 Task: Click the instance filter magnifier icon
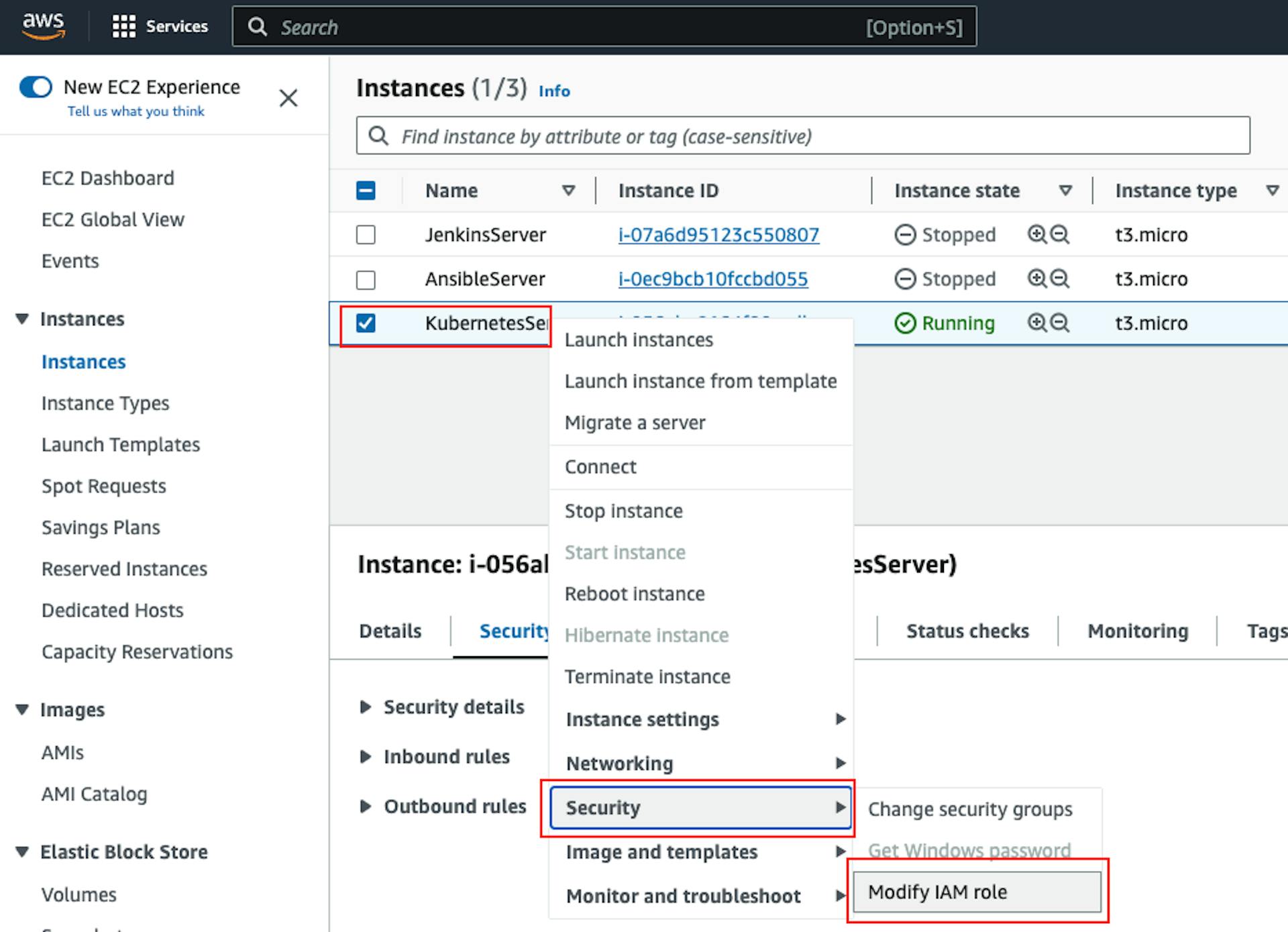[378, 136]
